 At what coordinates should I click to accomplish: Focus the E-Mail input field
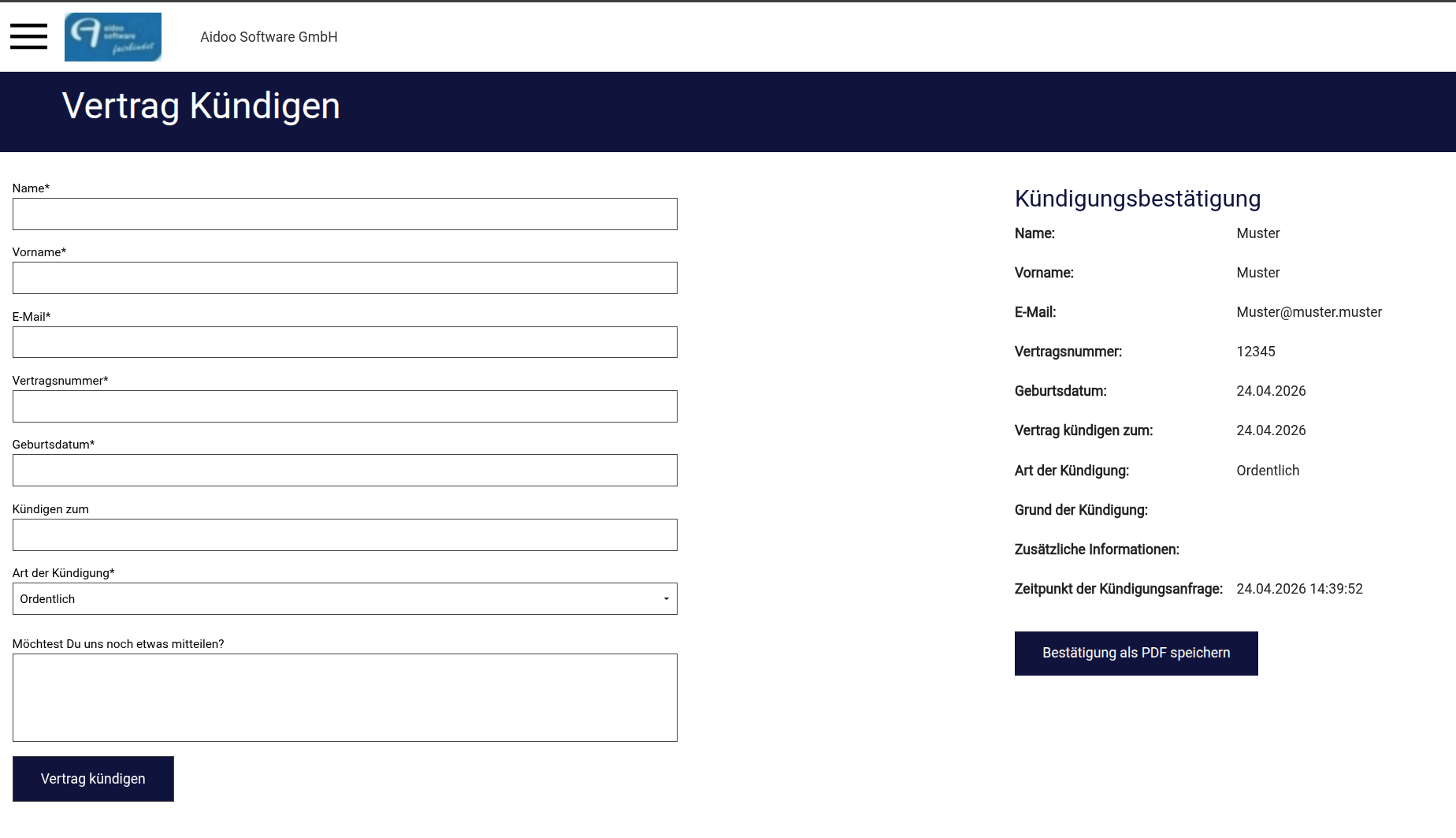345,342
